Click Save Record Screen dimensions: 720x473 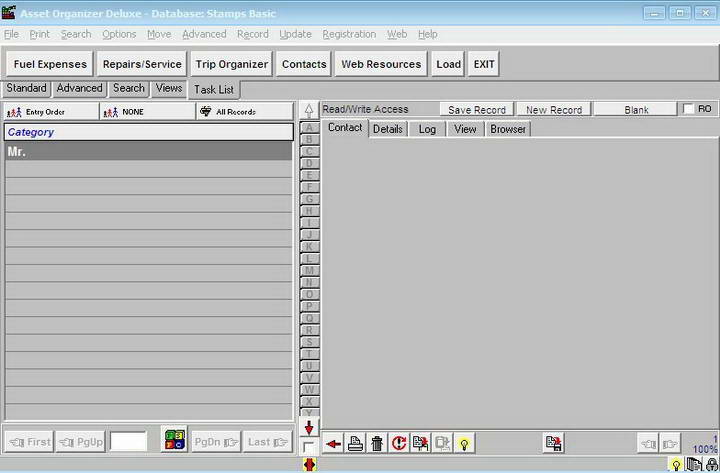pyautogui.click(x=477, y=110)
